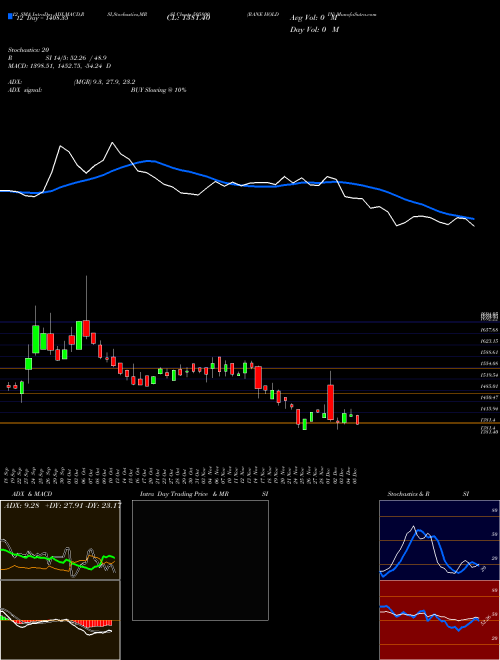The image size is (500, 660).
Task: Click the 'Stochastics & R SI' panel title
Action: pos(428,494)
